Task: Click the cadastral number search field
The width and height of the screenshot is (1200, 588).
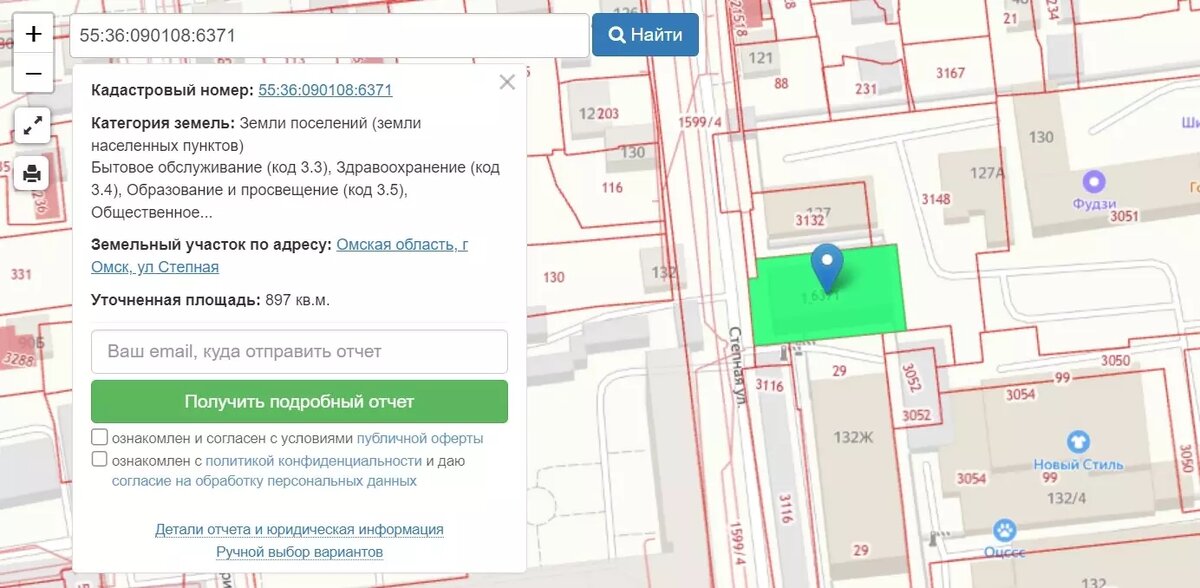Action: click(330, 34)
